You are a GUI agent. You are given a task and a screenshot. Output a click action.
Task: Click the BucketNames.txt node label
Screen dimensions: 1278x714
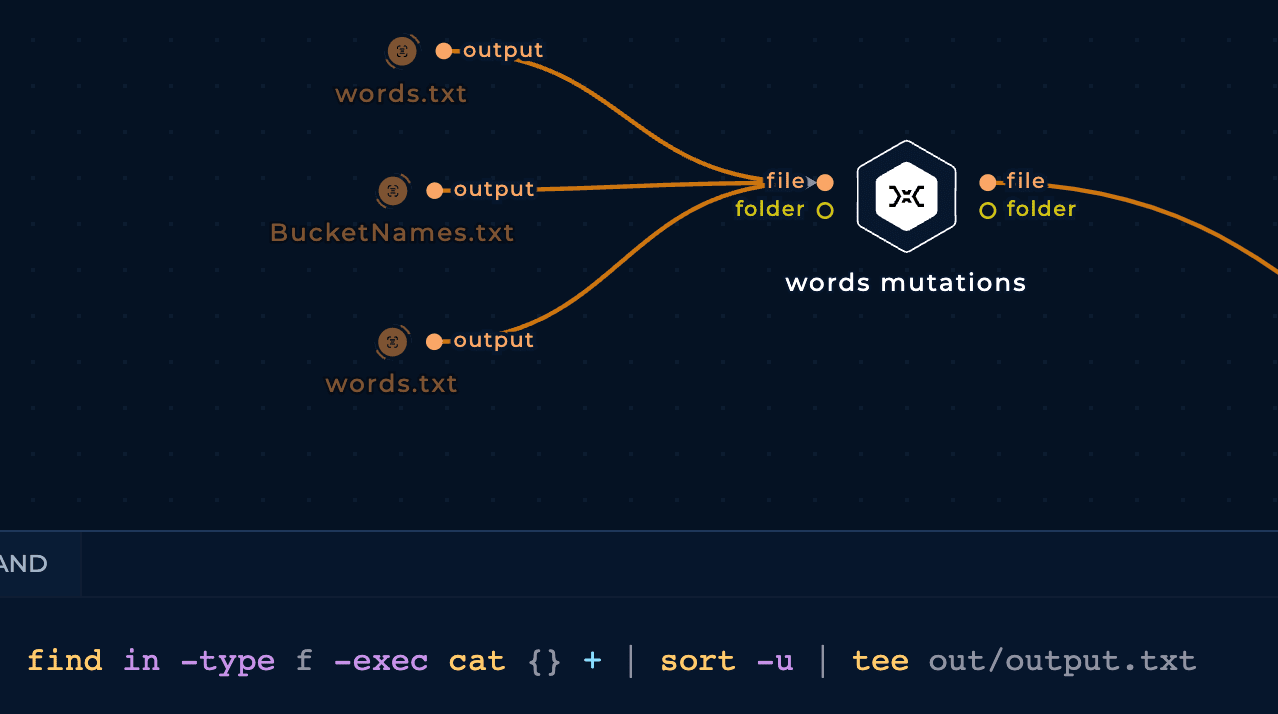(x=392, y=233)
